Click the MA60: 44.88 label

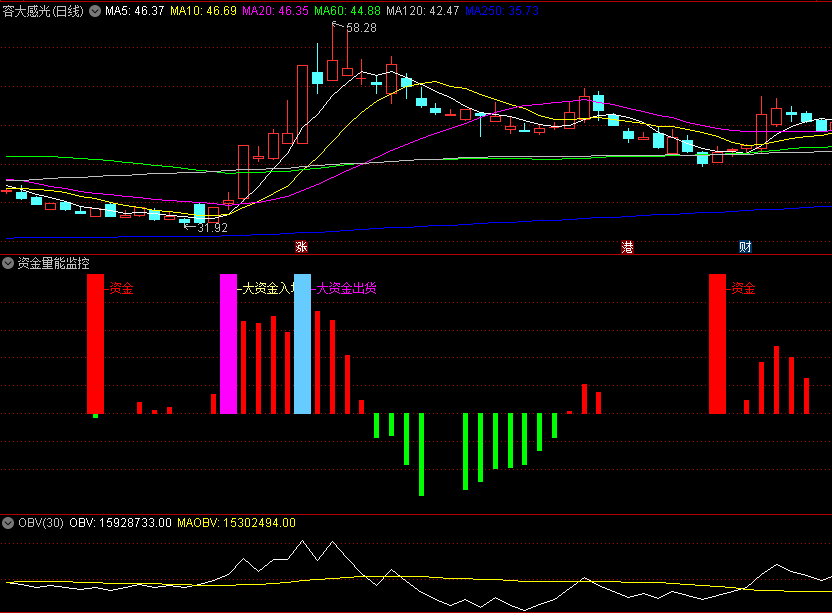348,11
